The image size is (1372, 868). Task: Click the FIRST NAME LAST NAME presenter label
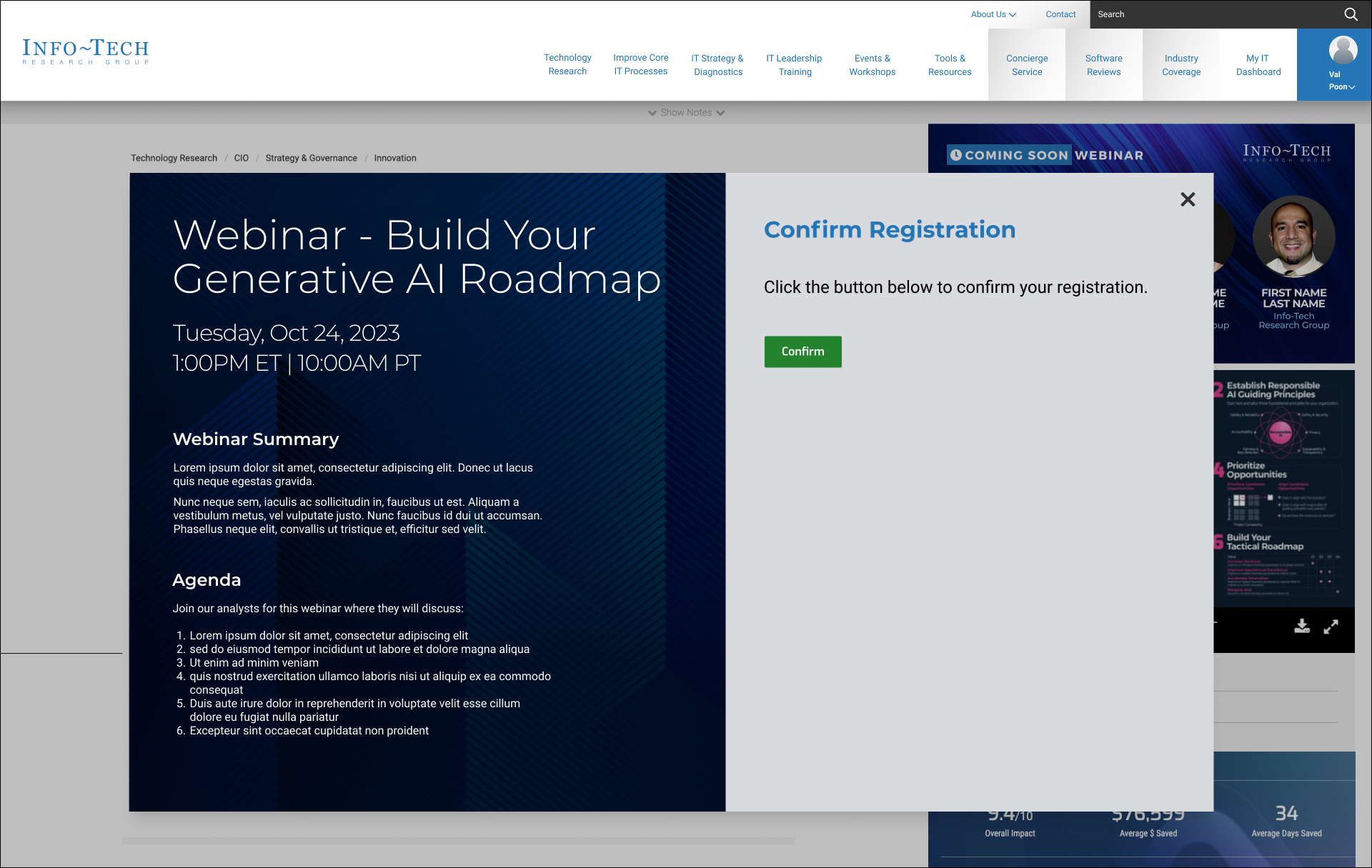coord(1293,298)
